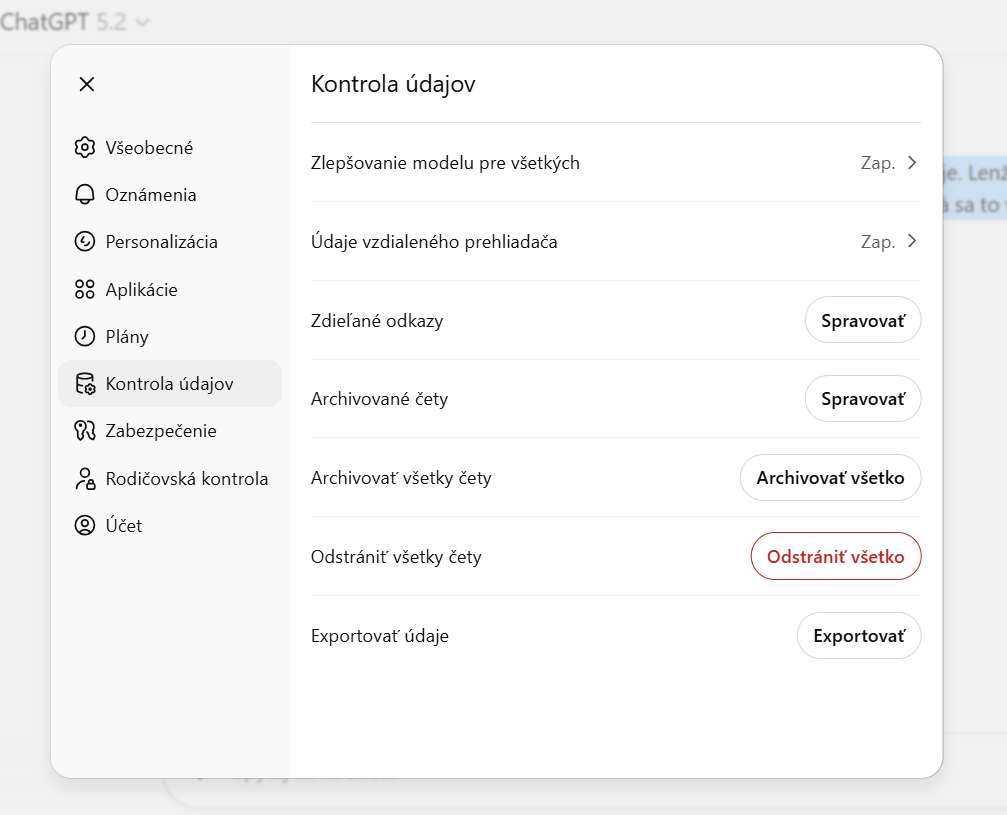Click the Archivovať všetky čety label
1007x815 pixels.
pos(401,478)
